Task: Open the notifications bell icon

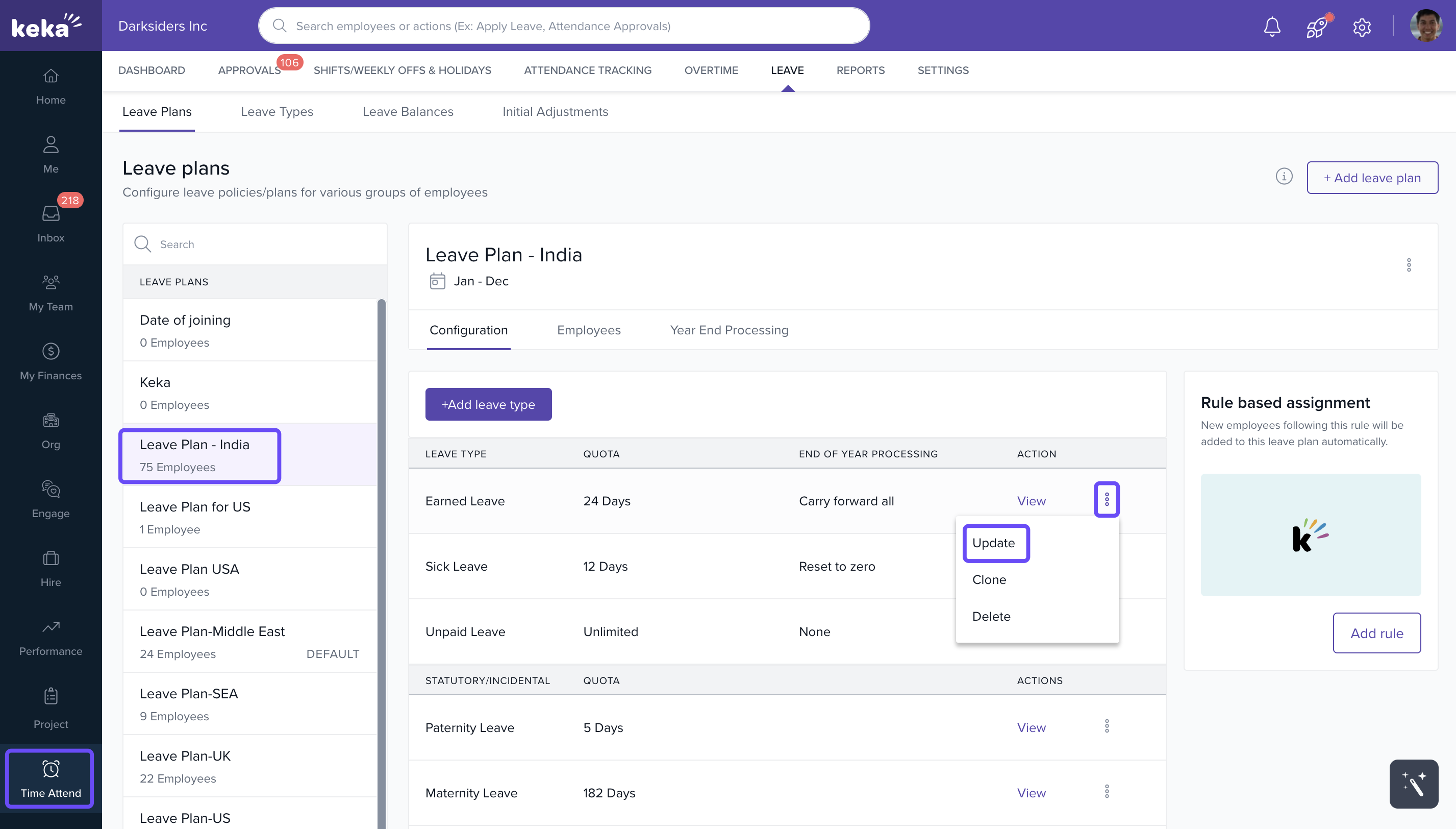Action: [x=1272, y=26]
